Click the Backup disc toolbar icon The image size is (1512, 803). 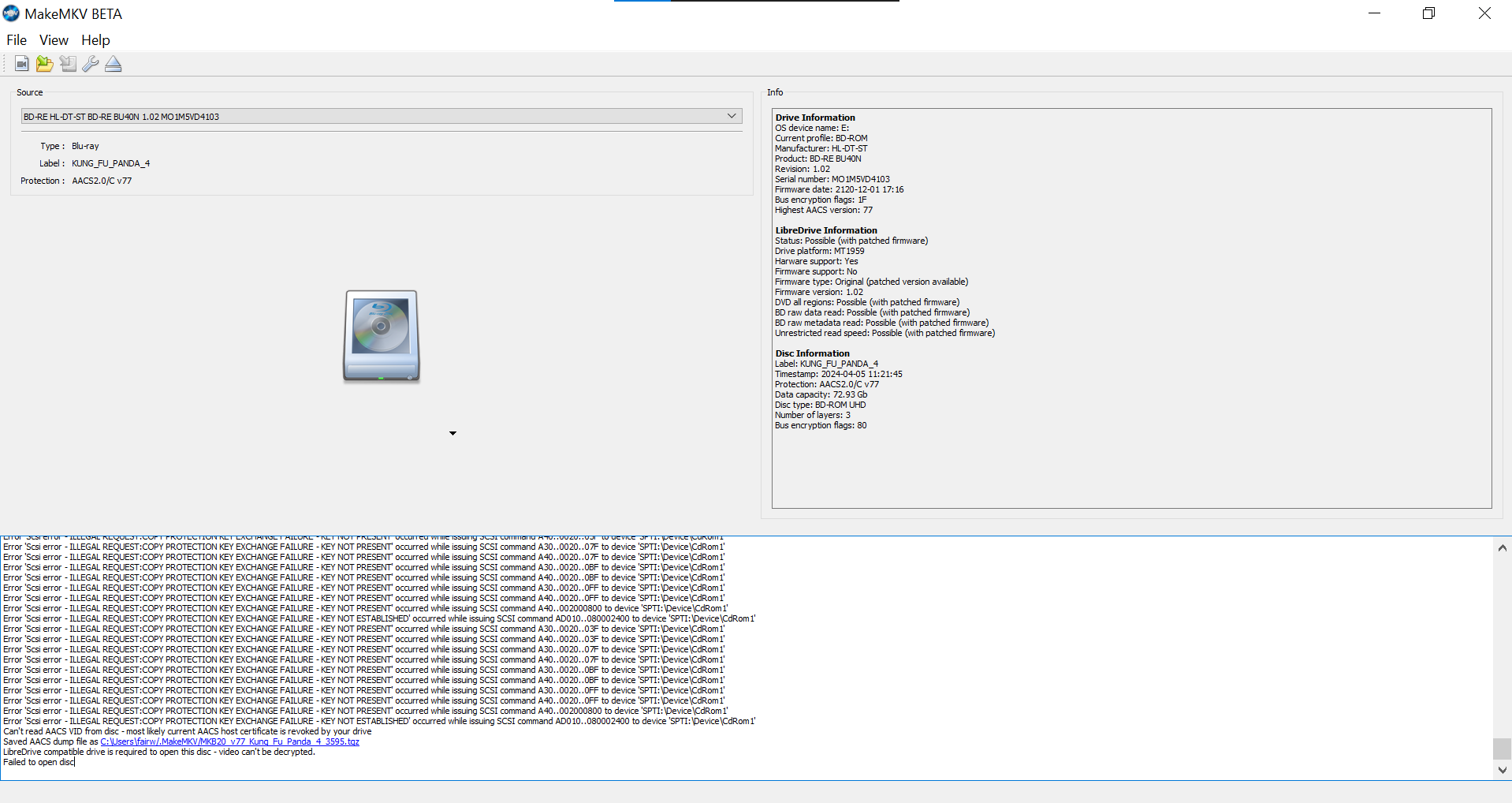coord(68,64)
